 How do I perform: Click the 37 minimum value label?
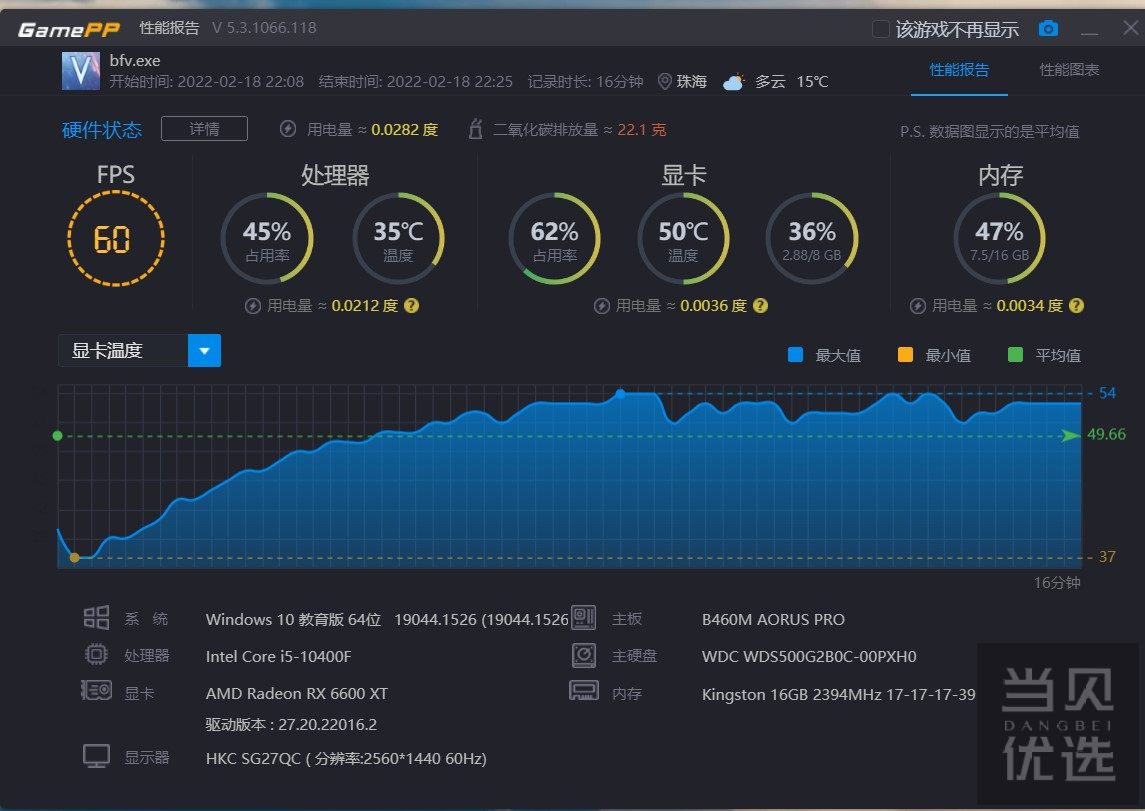tap(1107, 557)
